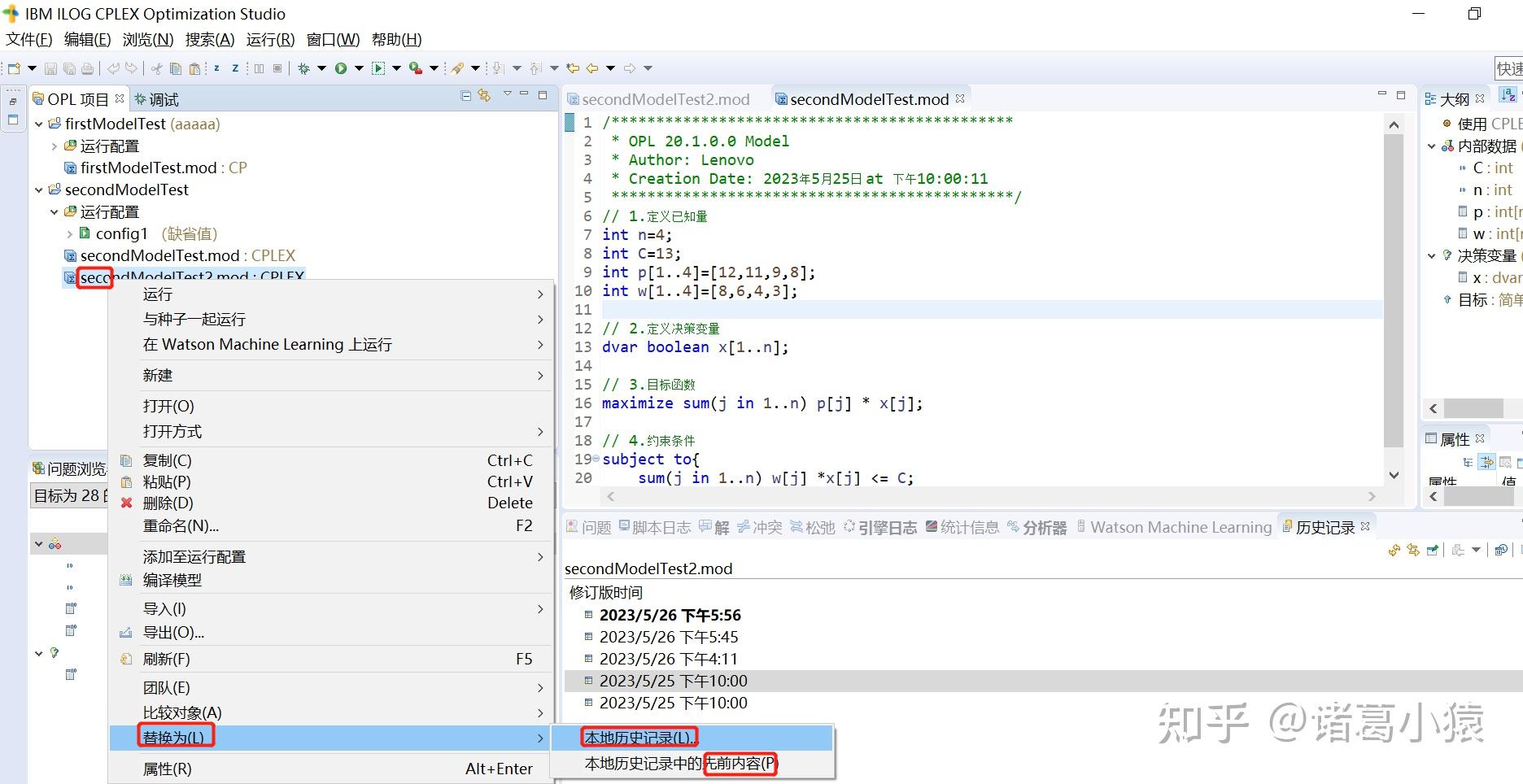Open dropdown arrow next to green Run icon
The image size is (1523, 784).
tap(359, 68)
